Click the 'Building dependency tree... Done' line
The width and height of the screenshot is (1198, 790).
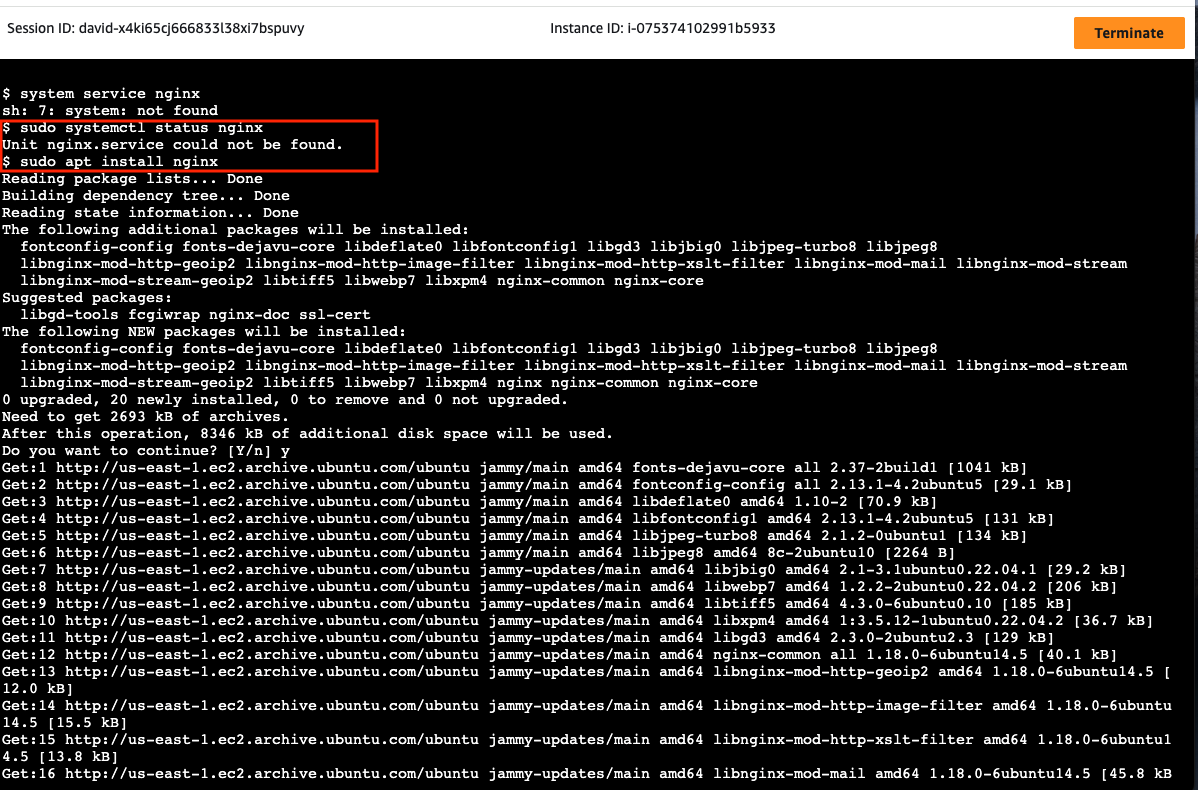click(x=146, y=196)
